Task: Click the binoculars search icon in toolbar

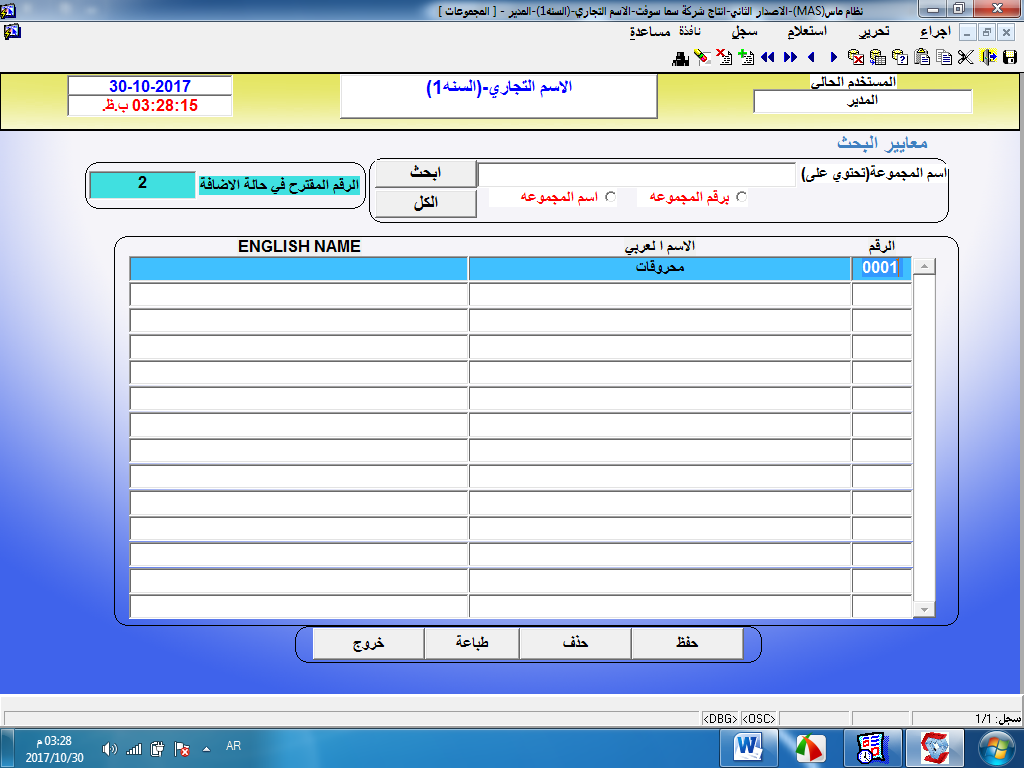Action: 680,57
